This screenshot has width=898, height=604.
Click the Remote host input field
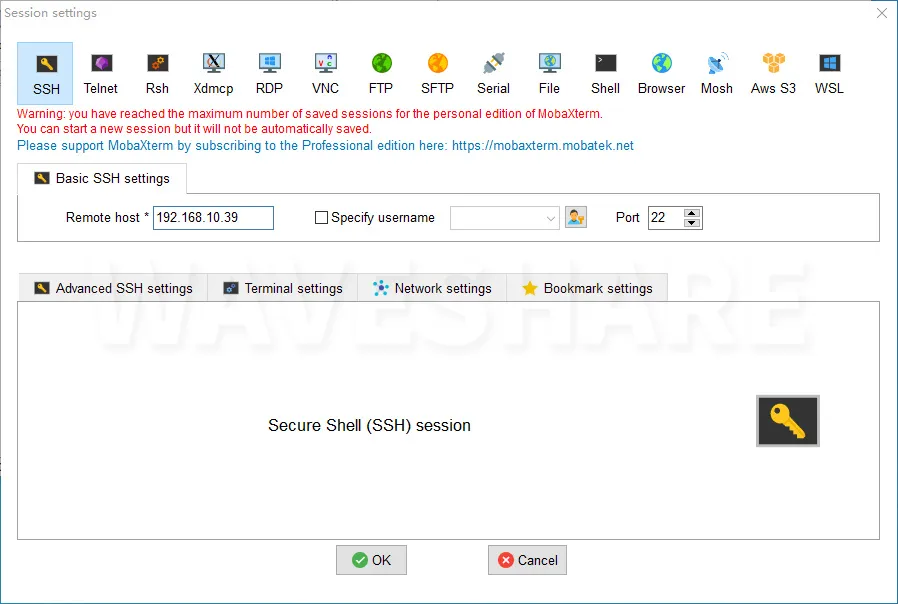pos(212,218)
